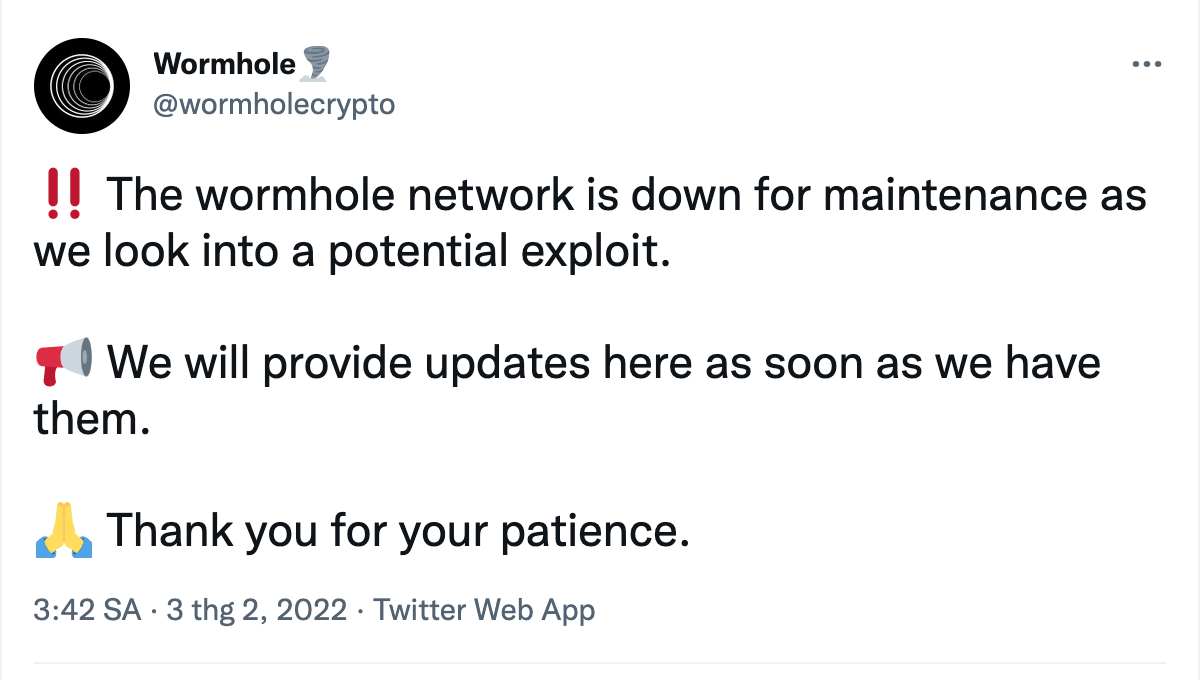Screen dimensions: 1200x680
Task: Click the word "them." in the tweet
Action: coord(91,418)
